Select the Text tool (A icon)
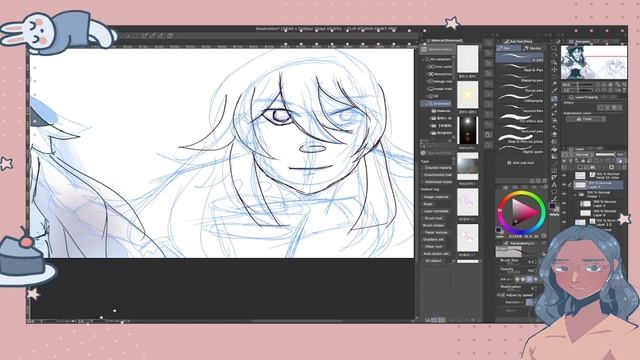The height and width of the screenshot is (360, 640). click(x=554, y=185)
